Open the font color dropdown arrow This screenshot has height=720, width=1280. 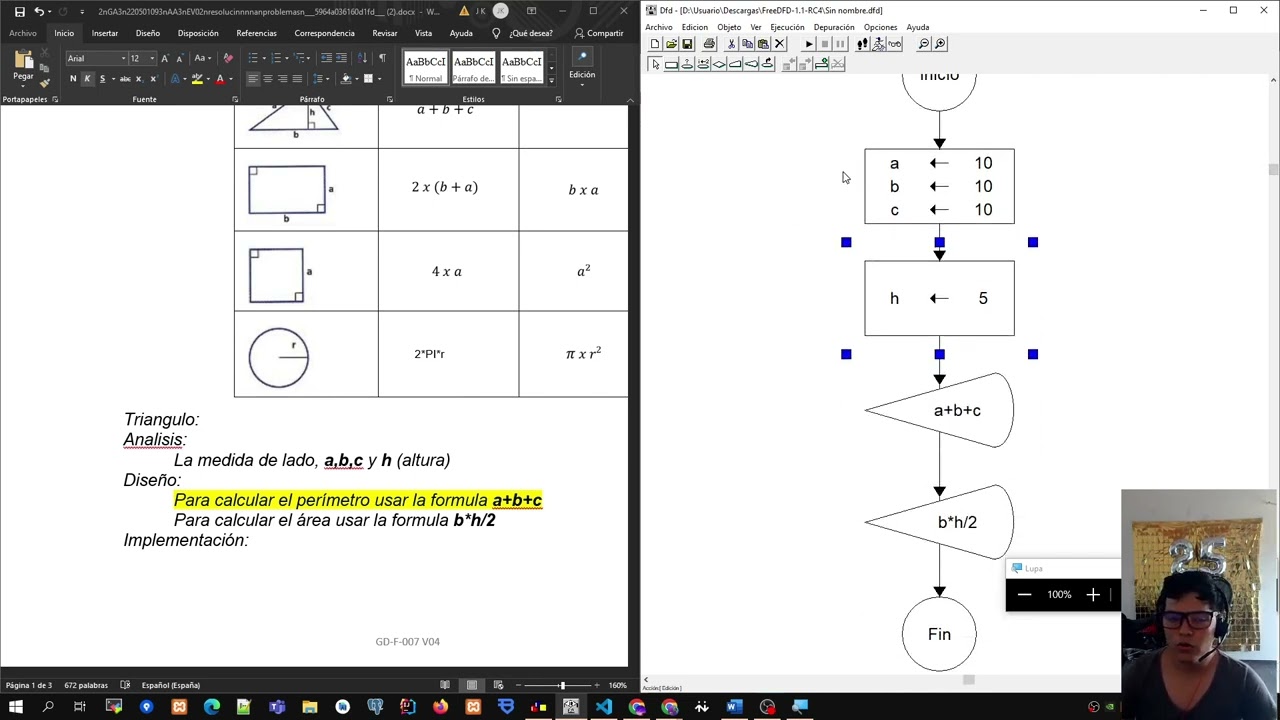pyautogui.click(x=231, y=79)
